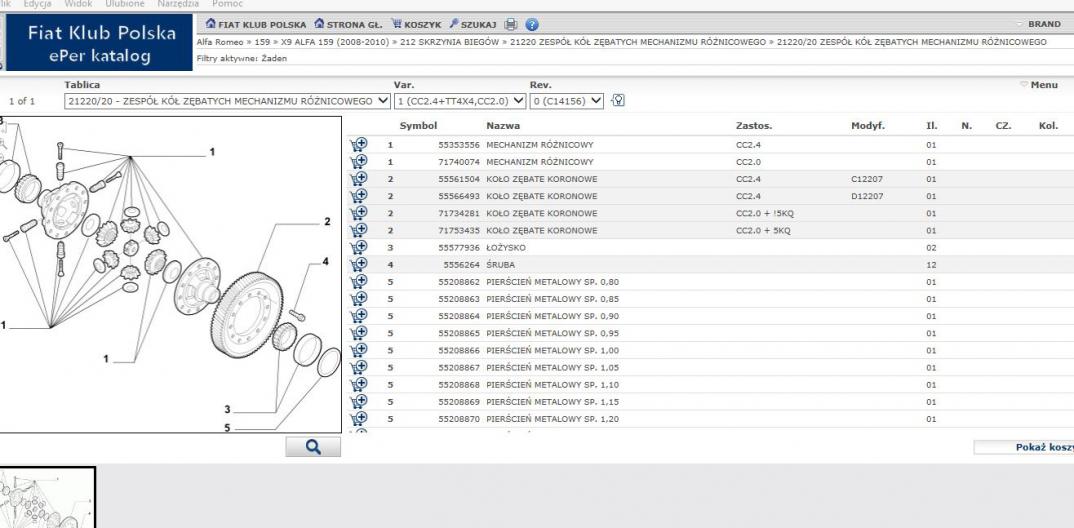The image size is (1074, 528).
Task: Add part 55561504 to cart
Action: pos(358,179)
